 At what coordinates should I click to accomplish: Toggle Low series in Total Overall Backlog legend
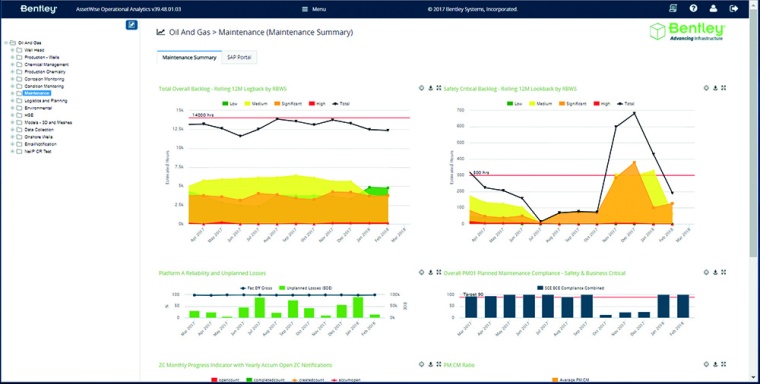(x=229, y=104)
